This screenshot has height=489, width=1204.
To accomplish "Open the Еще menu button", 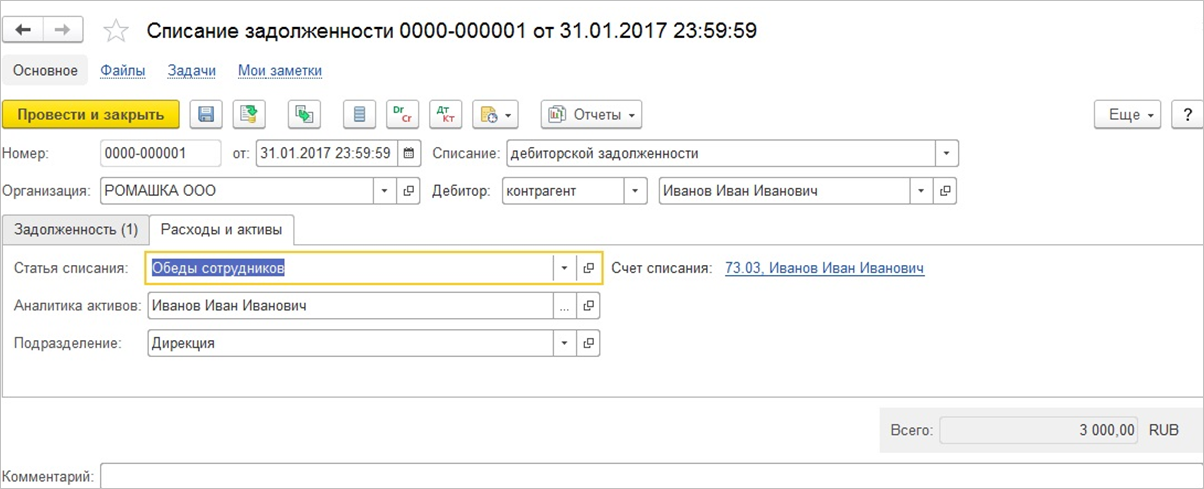I will point(1130,114).
